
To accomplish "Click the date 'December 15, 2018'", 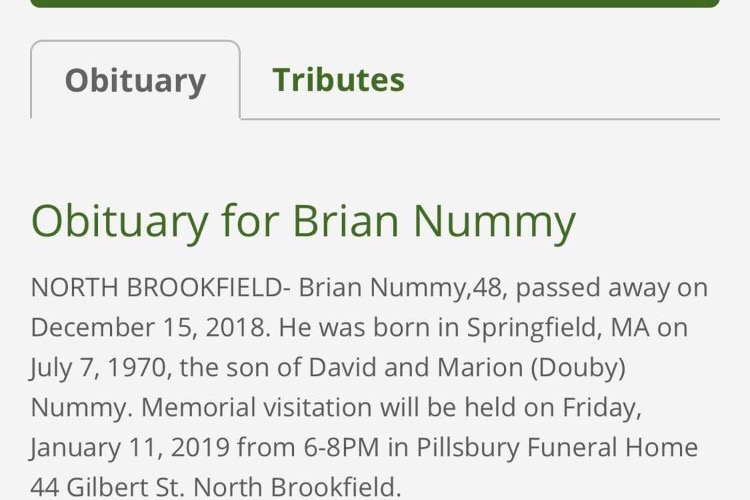I will 148,328.
